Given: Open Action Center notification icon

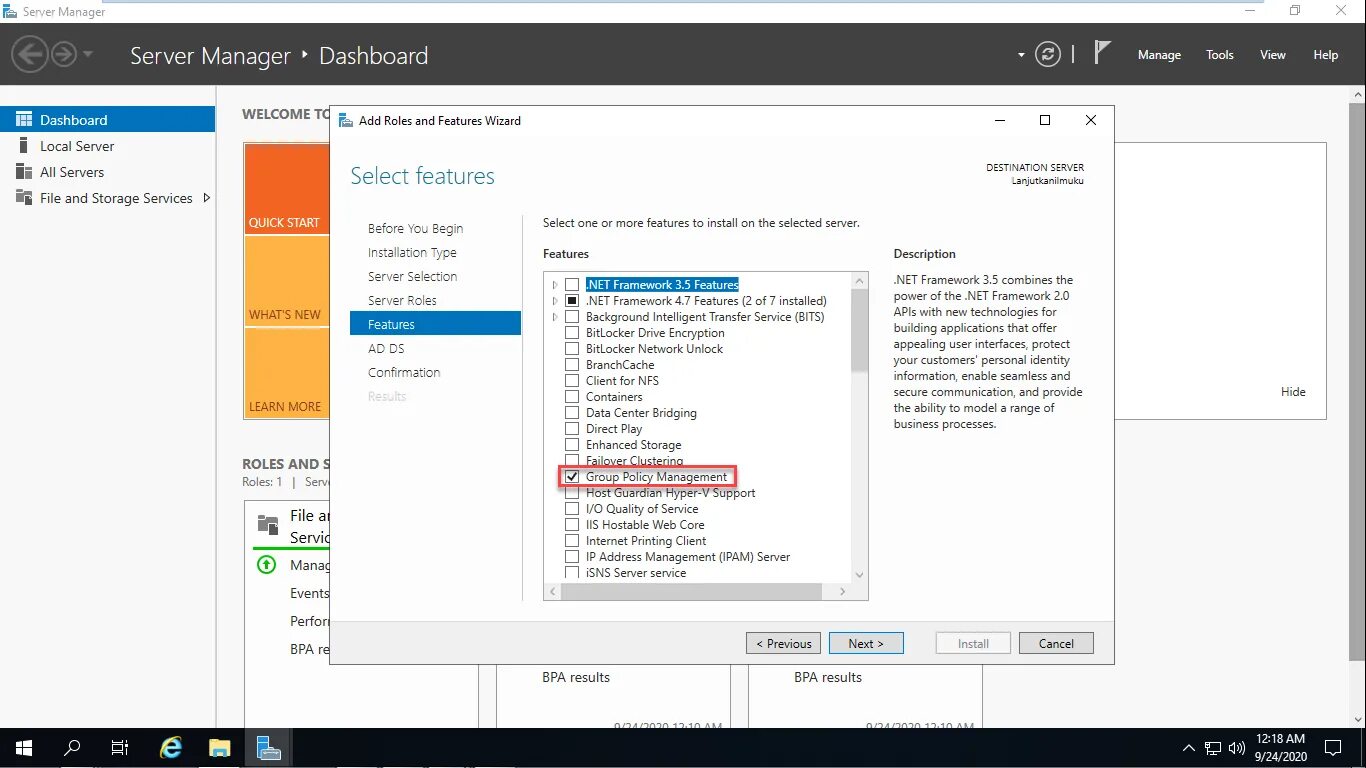Looking at the screenshot, I should pyautogui.click(x=1333, y=748).
